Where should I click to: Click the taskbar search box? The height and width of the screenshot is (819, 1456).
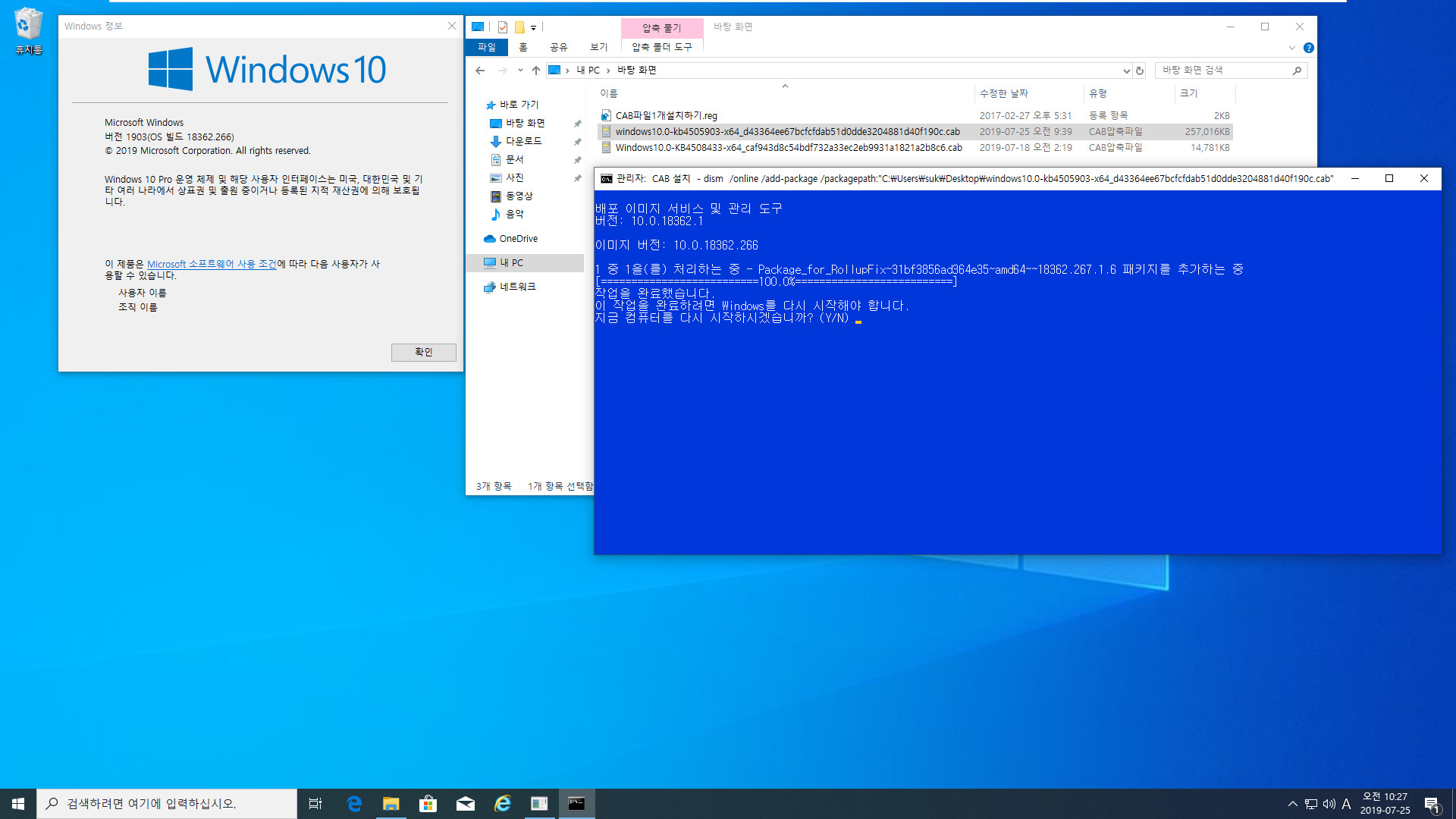coord(167,804)
